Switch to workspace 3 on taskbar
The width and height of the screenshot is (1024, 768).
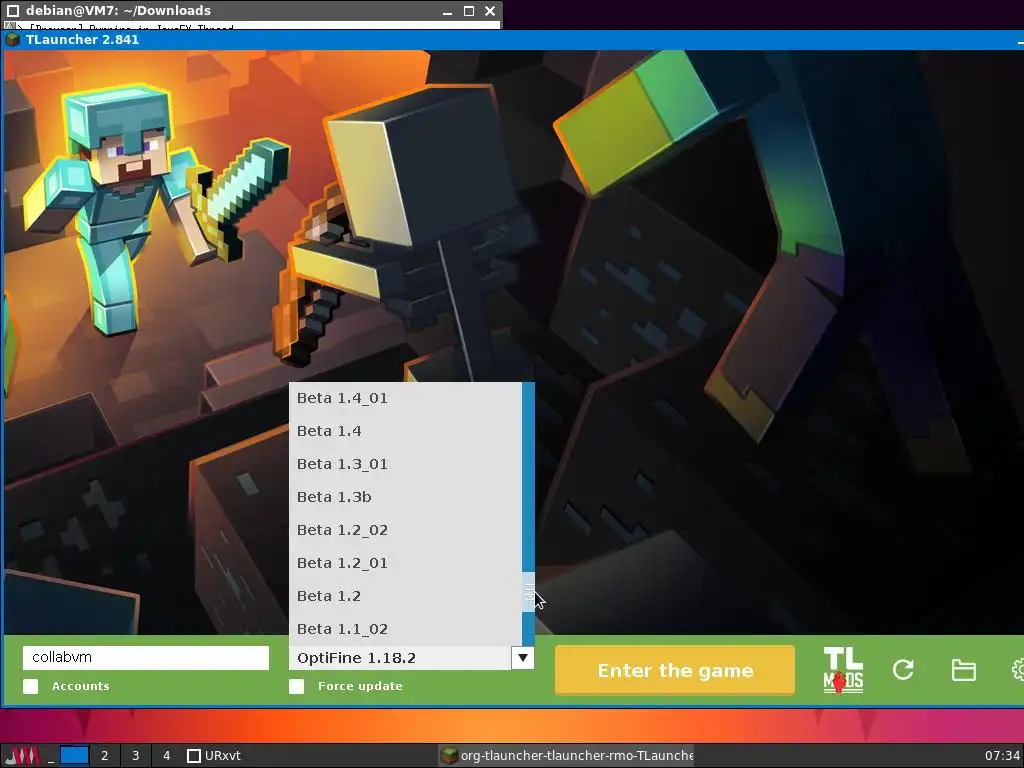(x=136, y=756)
